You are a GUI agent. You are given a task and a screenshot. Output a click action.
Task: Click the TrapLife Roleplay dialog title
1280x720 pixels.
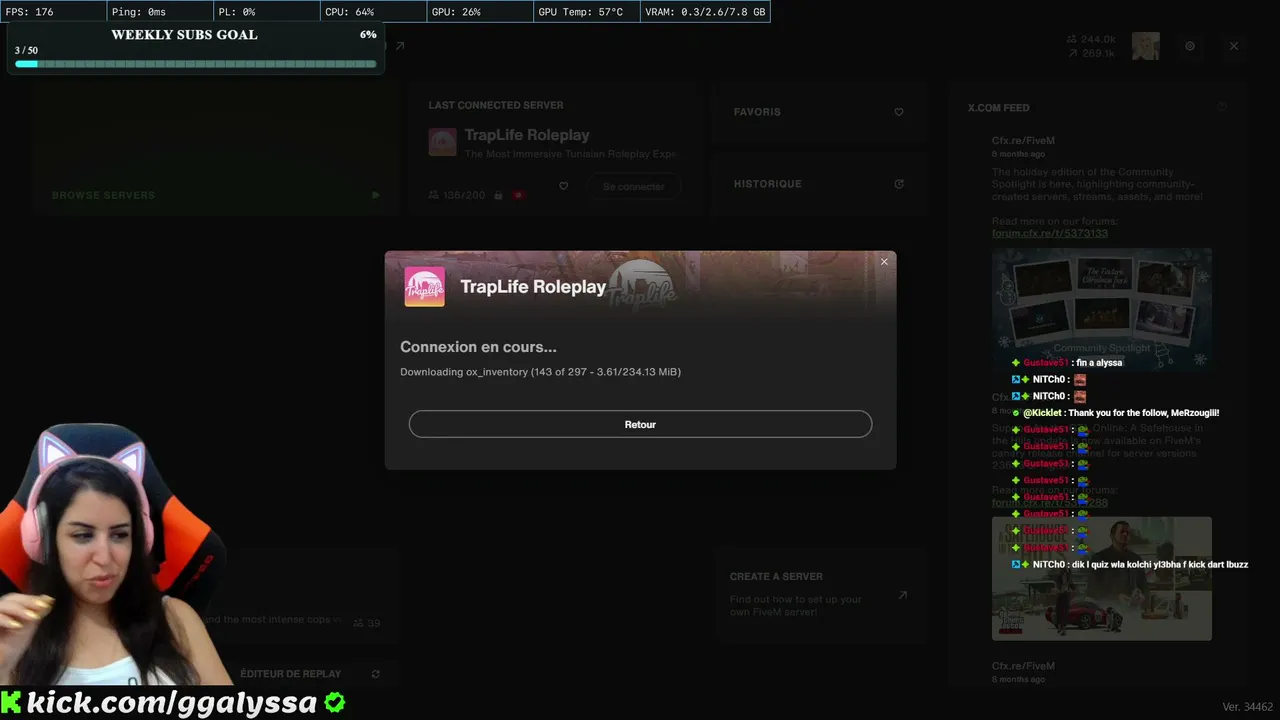(x=533, y=287)
